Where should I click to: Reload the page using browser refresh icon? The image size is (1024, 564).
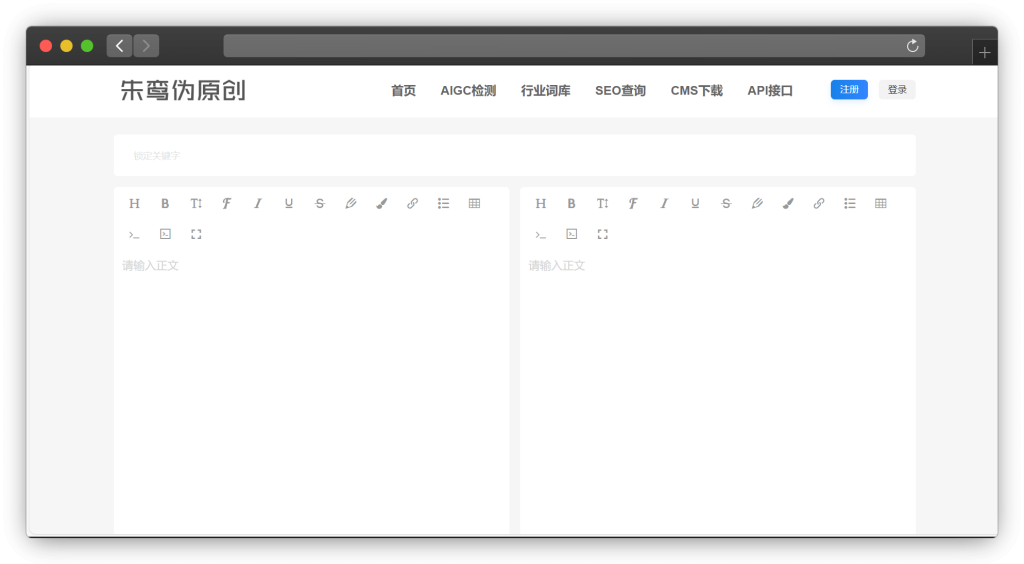point(912,46)
